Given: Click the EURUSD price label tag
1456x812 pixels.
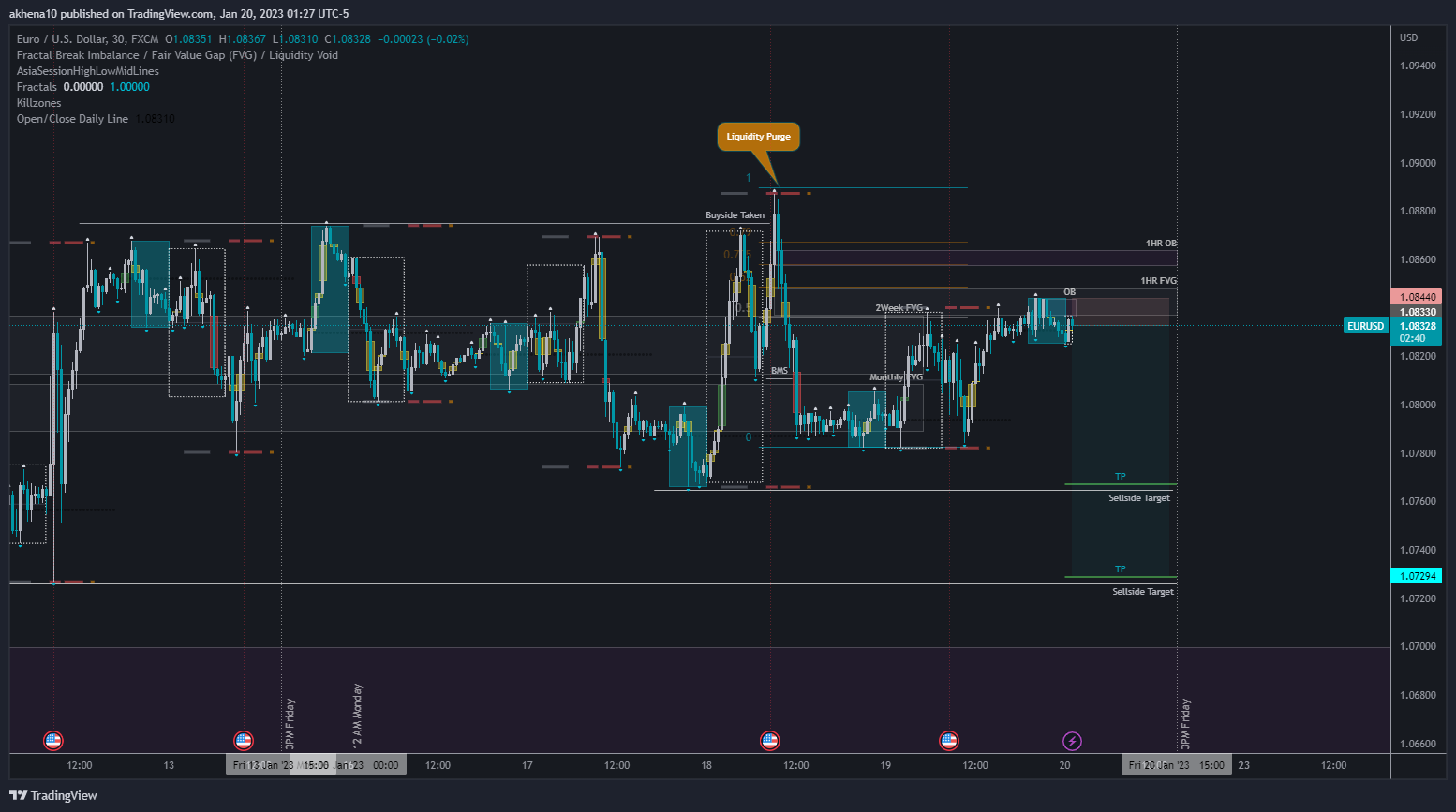Looking at the screenshot, I should coord(1365,326).
